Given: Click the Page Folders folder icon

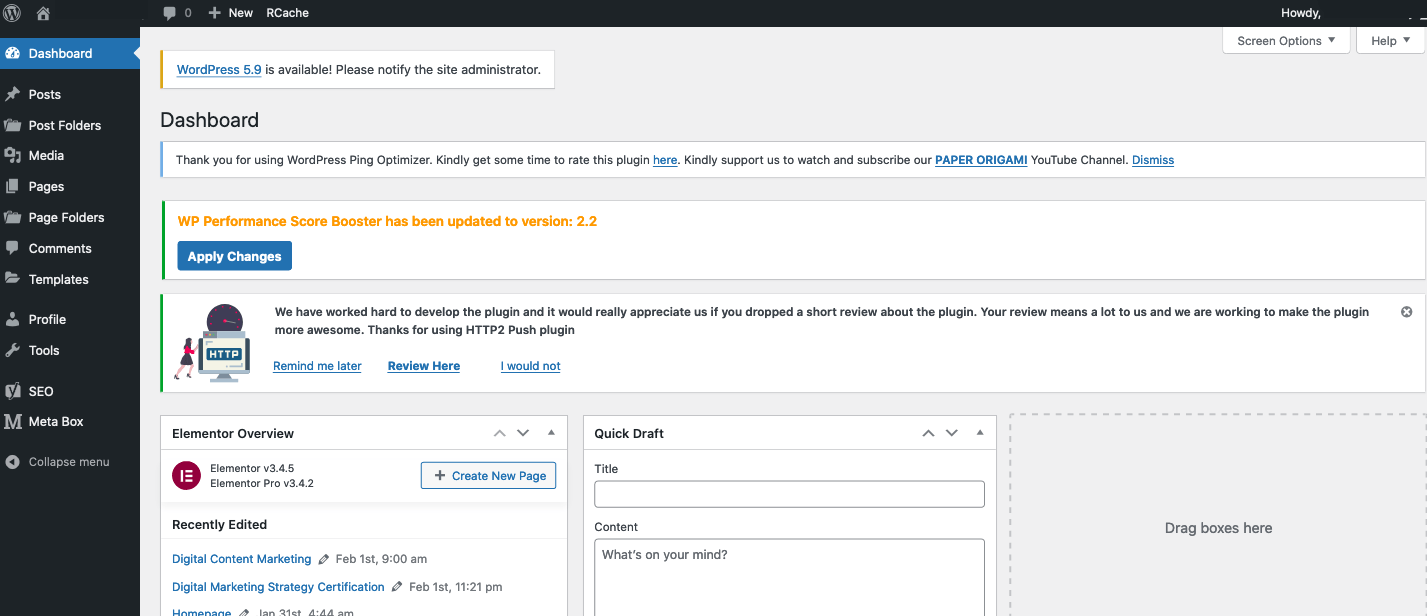Looking at the screenshot, I should coord(13,217).
